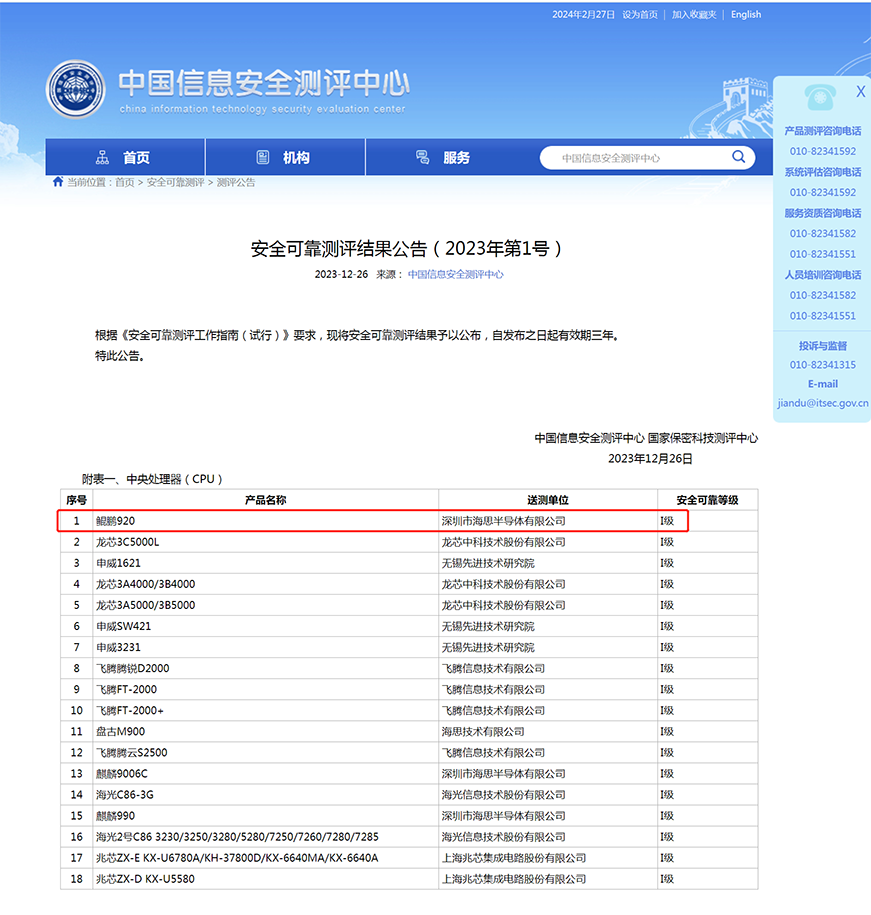The width and height of the screenshot is (871, 915).
Task: Click the 序号 column header
Action: tap(76, 500)
